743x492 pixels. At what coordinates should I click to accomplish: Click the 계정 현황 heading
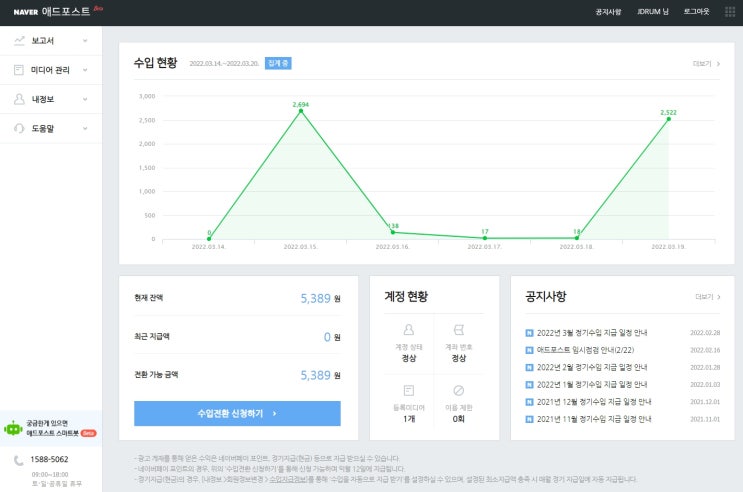pos(406,296)
